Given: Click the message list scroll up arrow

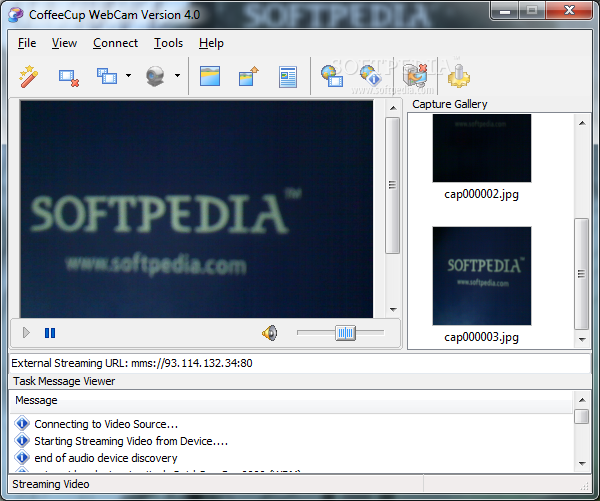Looking at the screenshot, I should (582, 400).
